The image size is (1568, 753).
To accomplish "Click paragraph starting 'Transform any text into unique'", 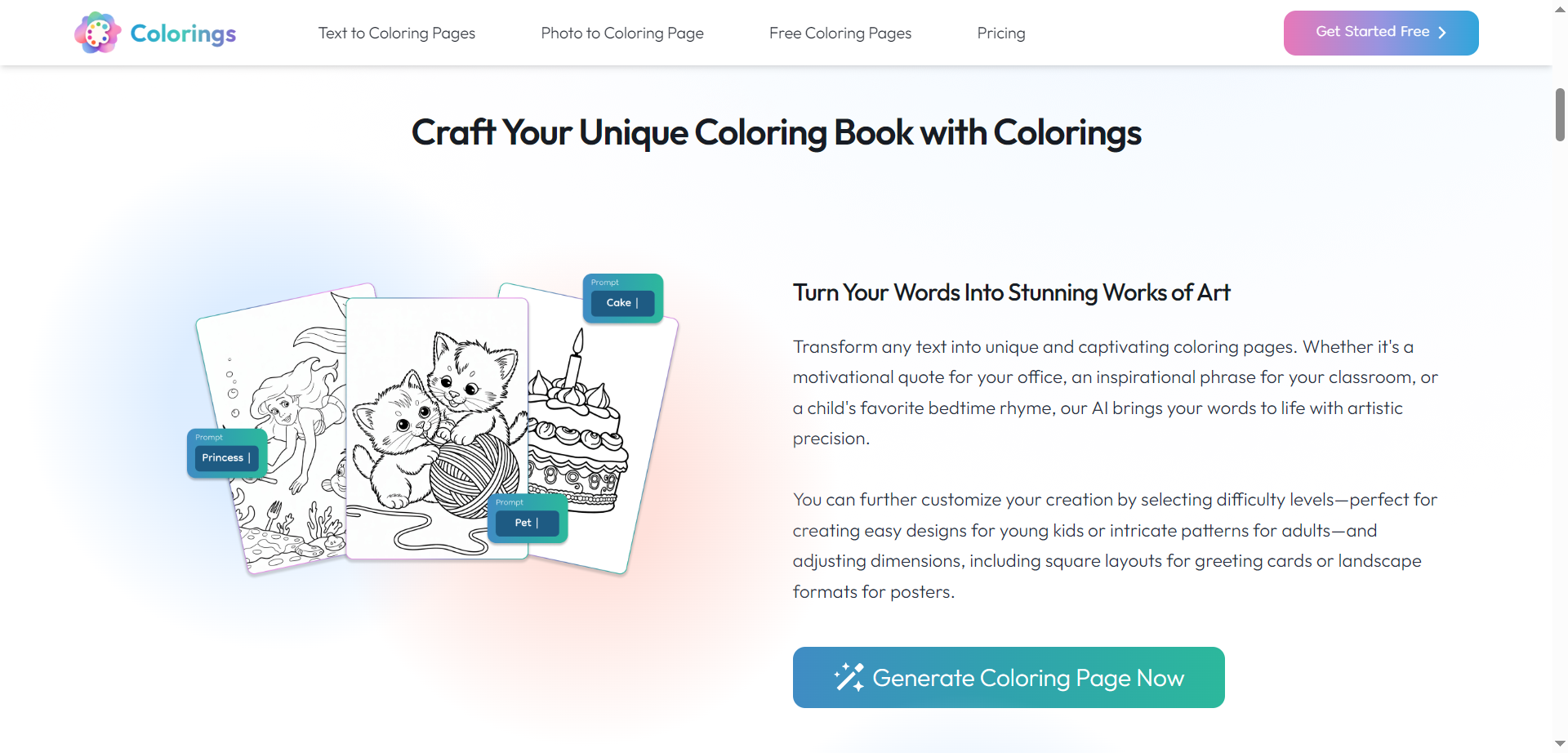I will [x=1116, y=393].
